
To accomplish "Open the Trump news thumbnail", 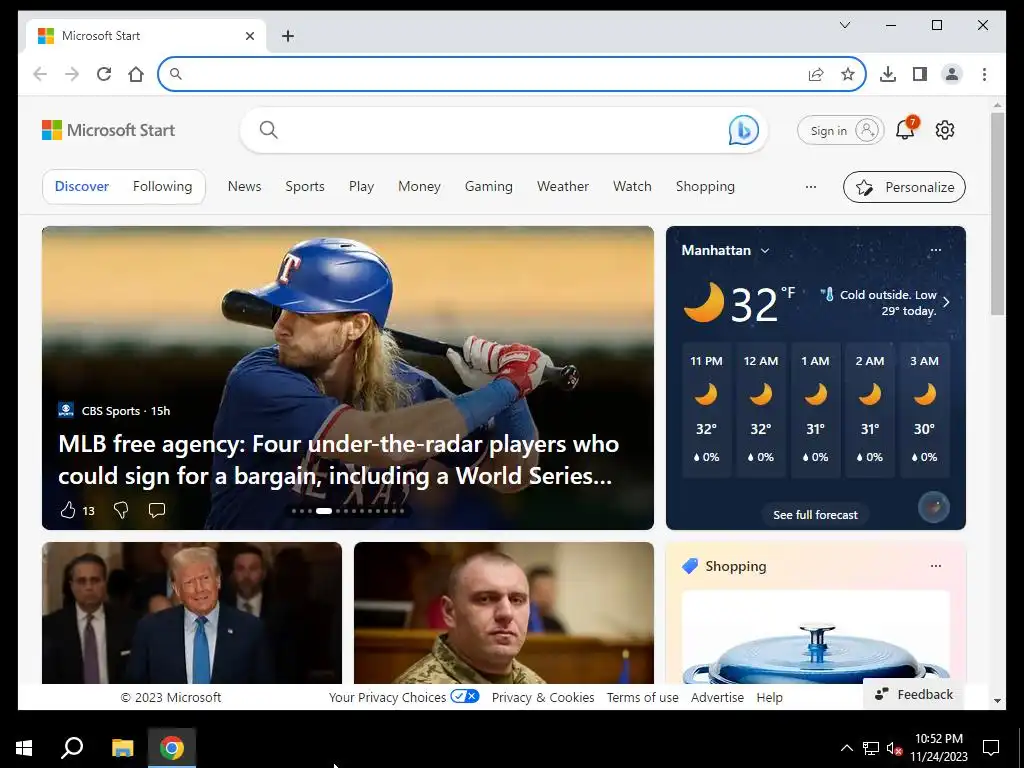I will coord(192,613).
